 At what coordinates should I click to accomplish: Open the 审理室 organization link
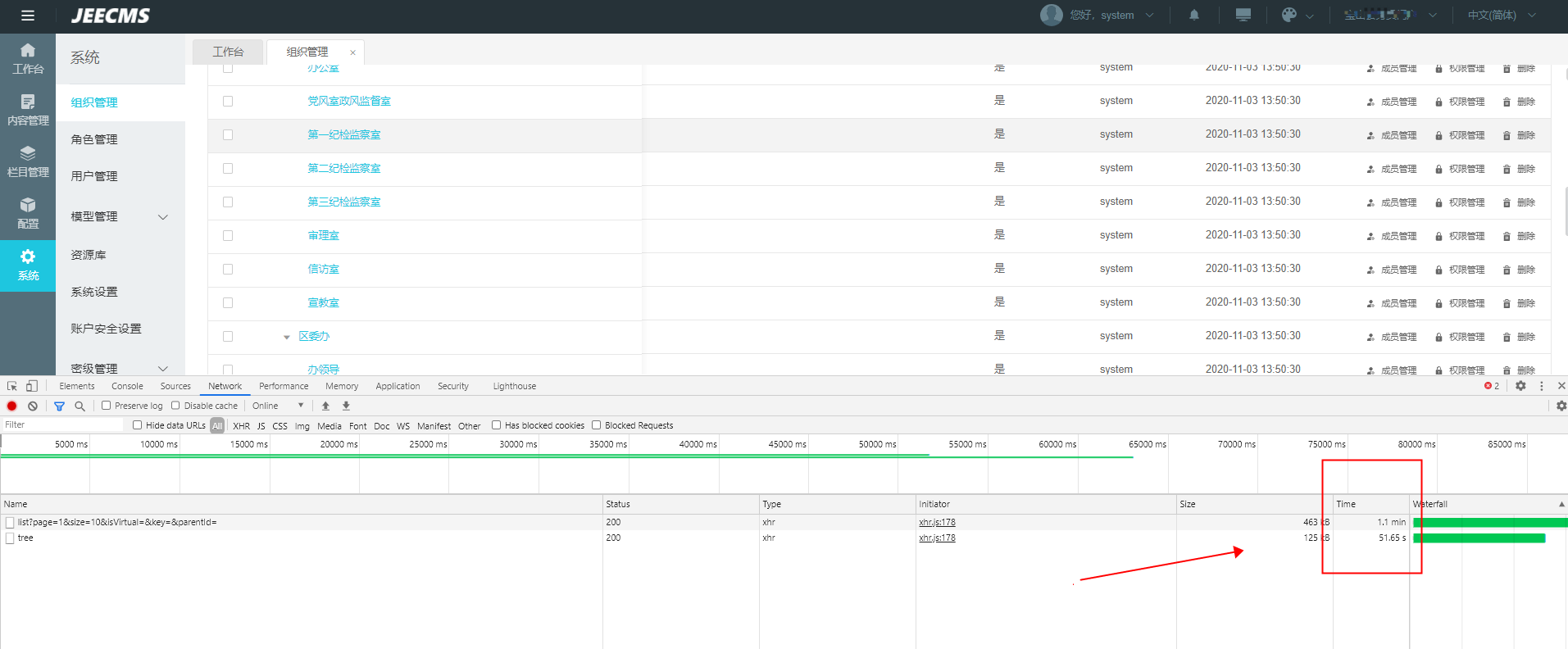tap(323, 235)
